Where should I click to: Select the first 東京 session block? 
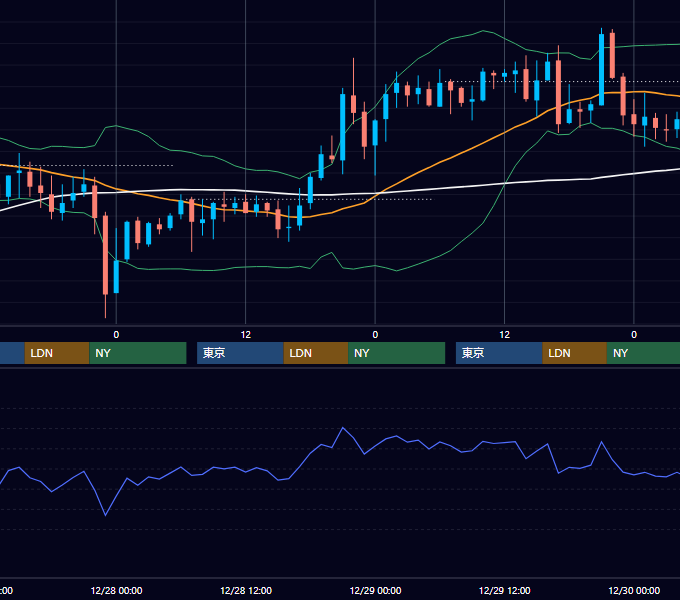(x=240, y=353)
